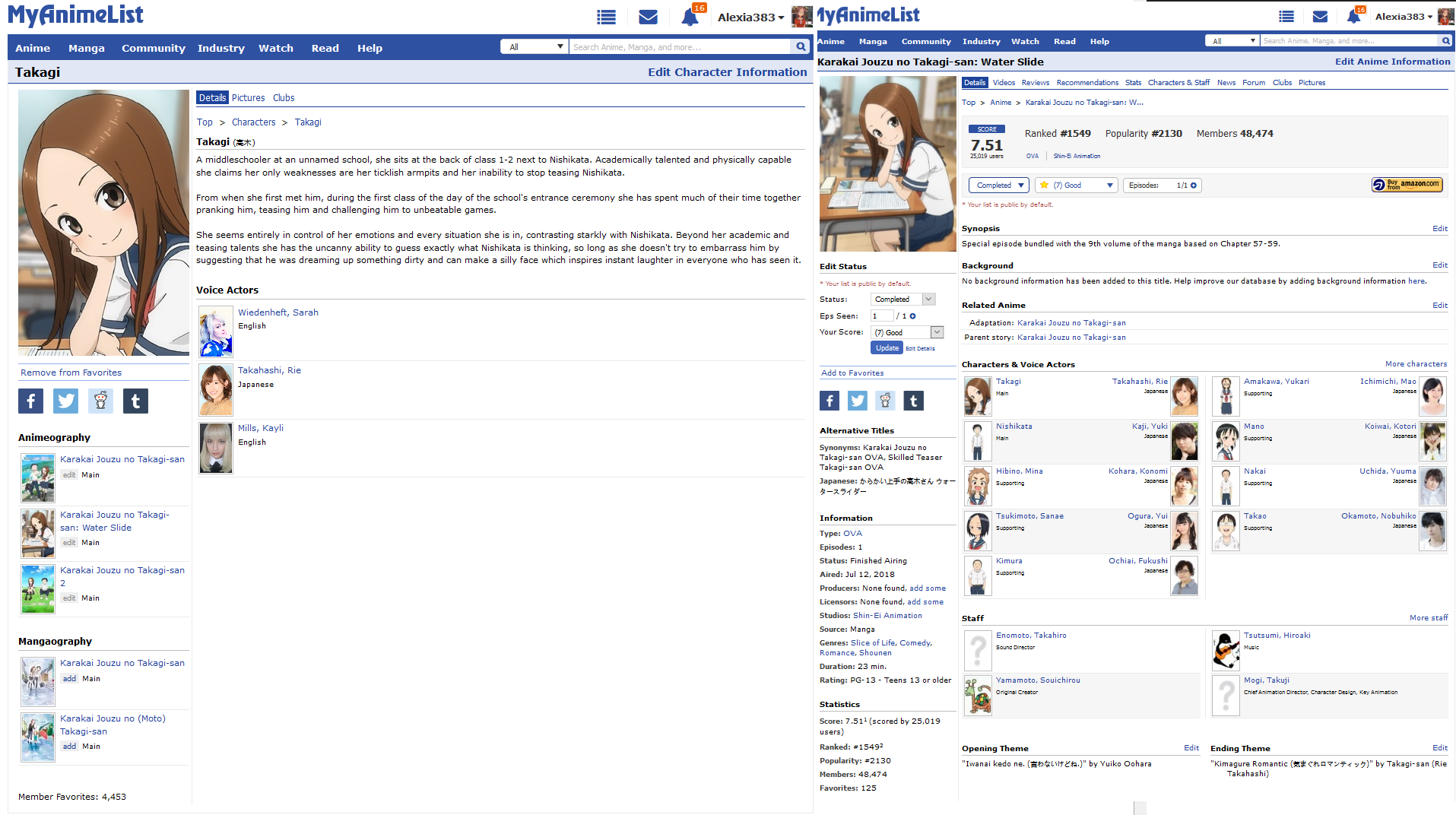Click the Update button

pos(887,348)
